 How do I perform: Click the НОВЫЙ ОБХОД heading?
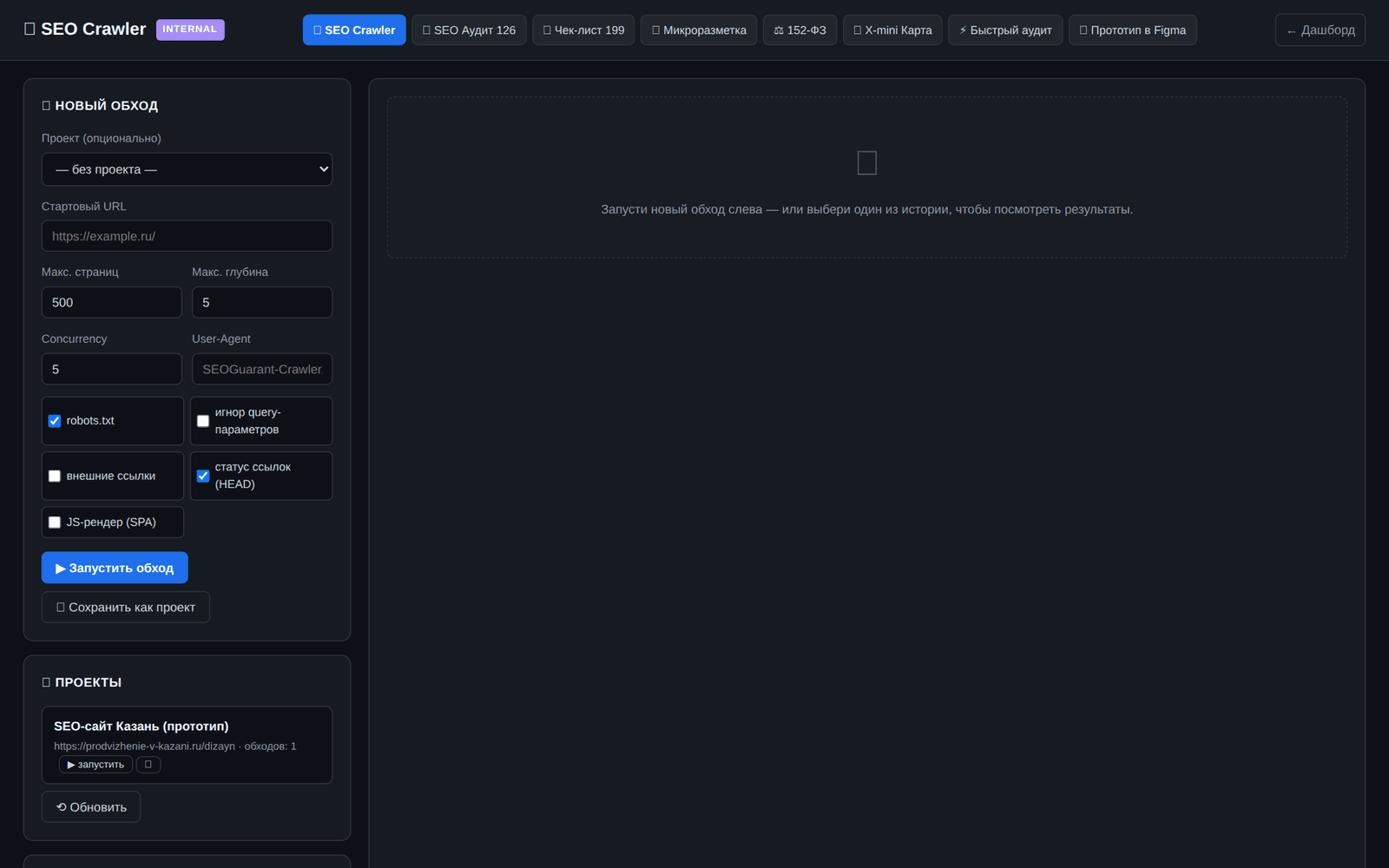[100, 105]
